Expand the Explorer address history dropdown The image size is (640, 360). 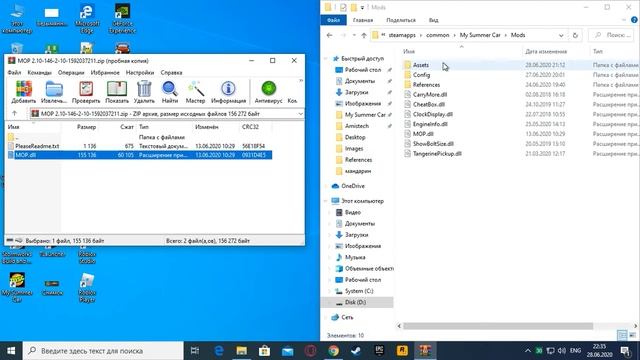pyautogui.click(x=561, y=36)
